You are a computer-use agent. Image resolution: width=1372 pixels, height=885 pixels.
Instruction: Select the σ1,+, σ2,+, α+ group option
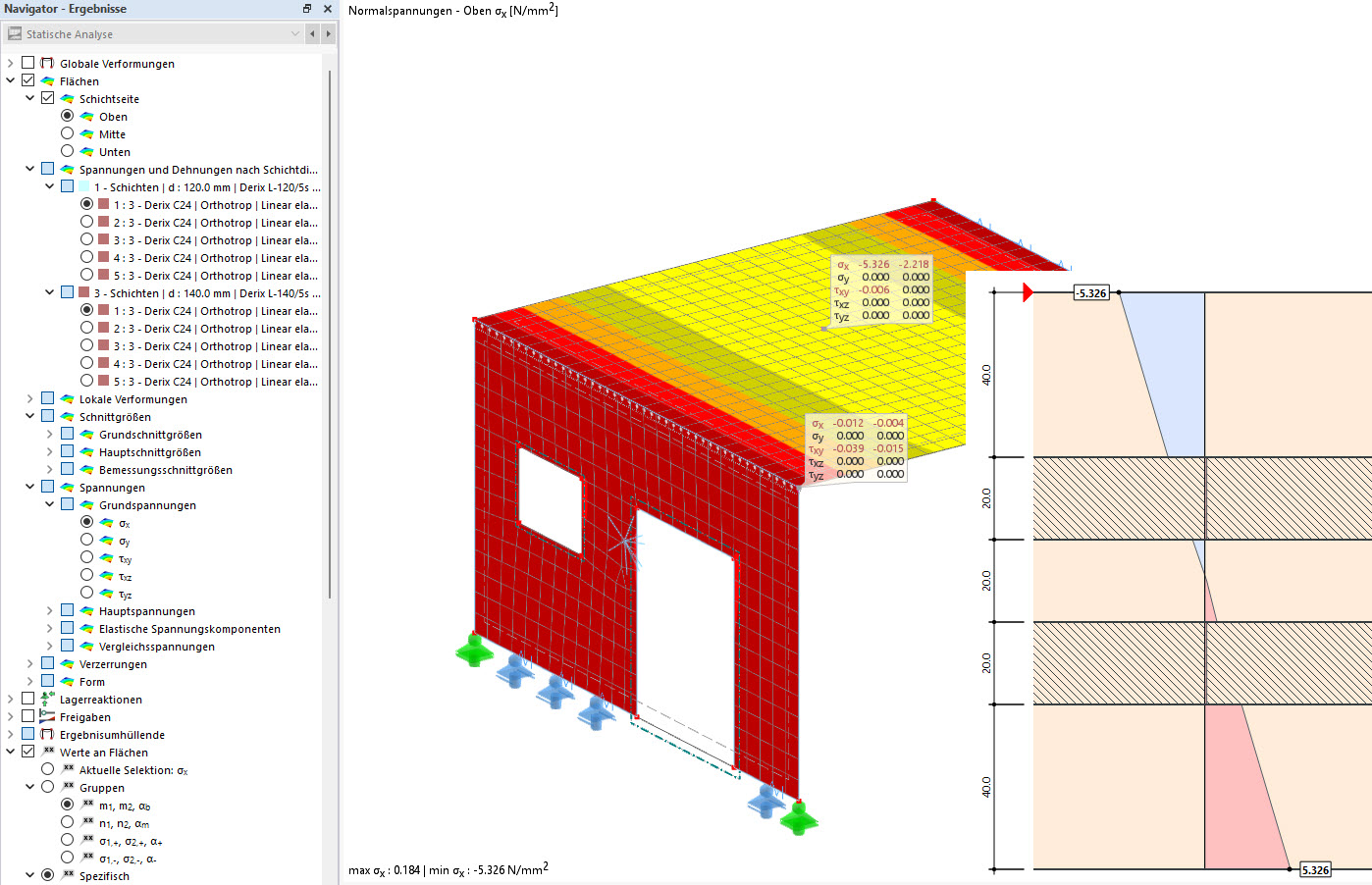click(x=67, y=840)
